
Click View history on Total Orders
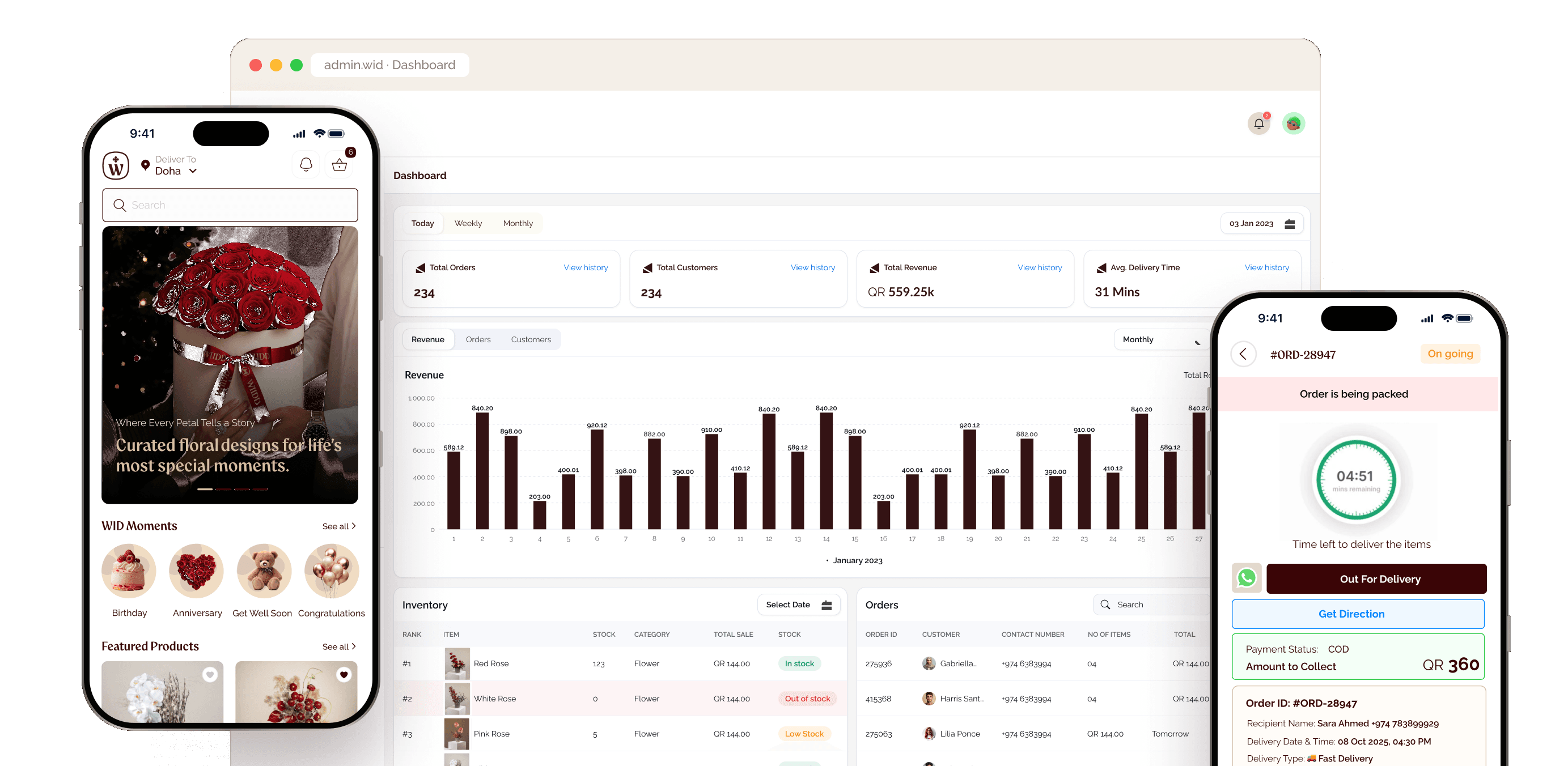(x=586, y=268)
